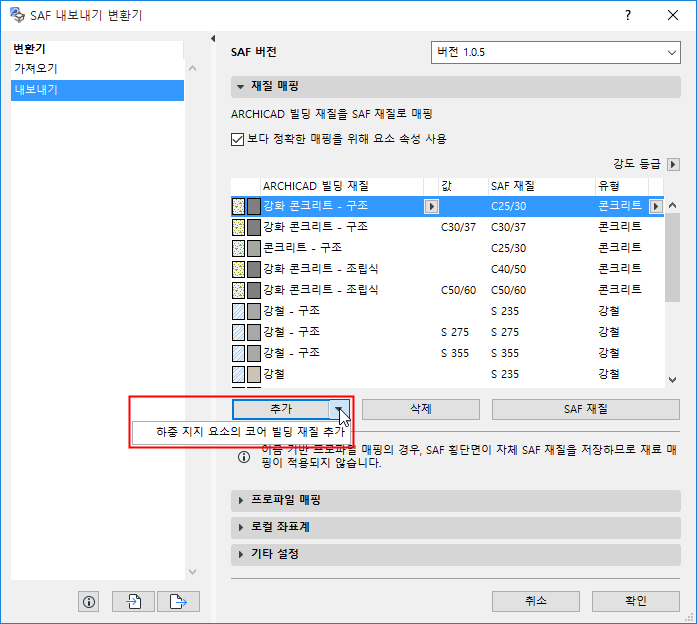Expand the 기타 설정 section
The height and width of the screenshot is (624, 697).
pyautogui.click(x=240, y=554)
